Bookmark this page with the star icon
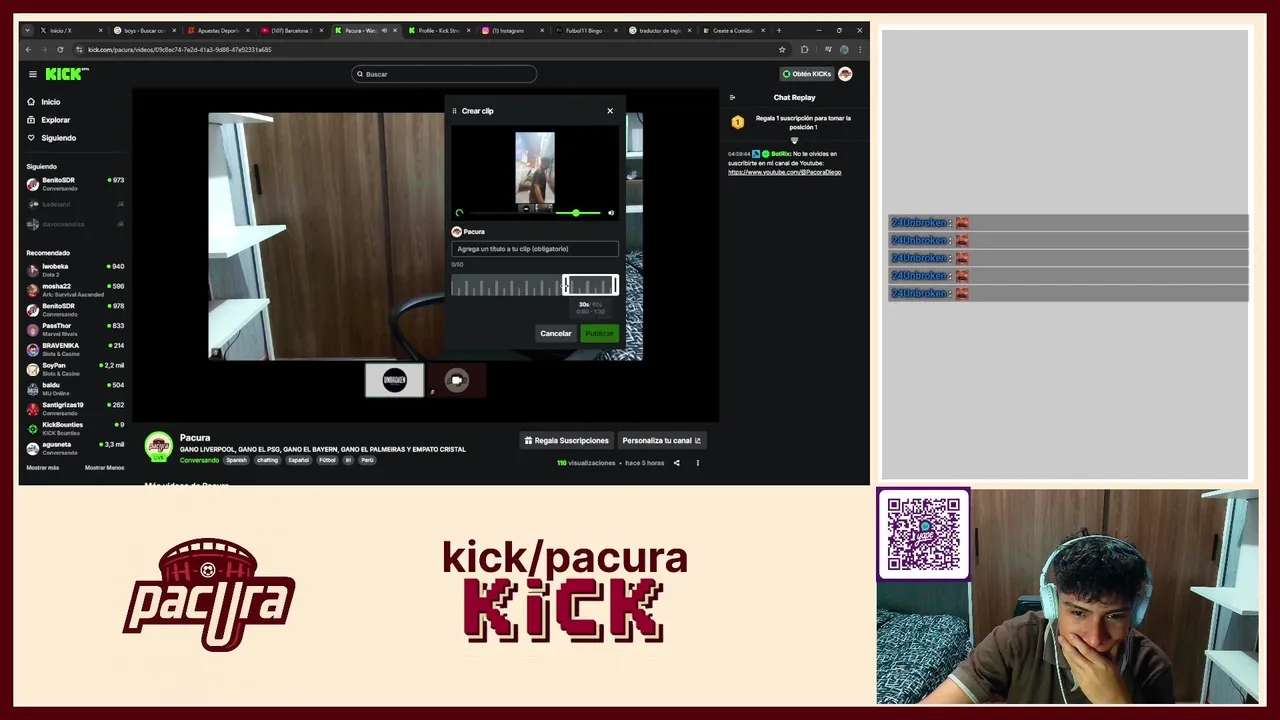 click(782, 50)
